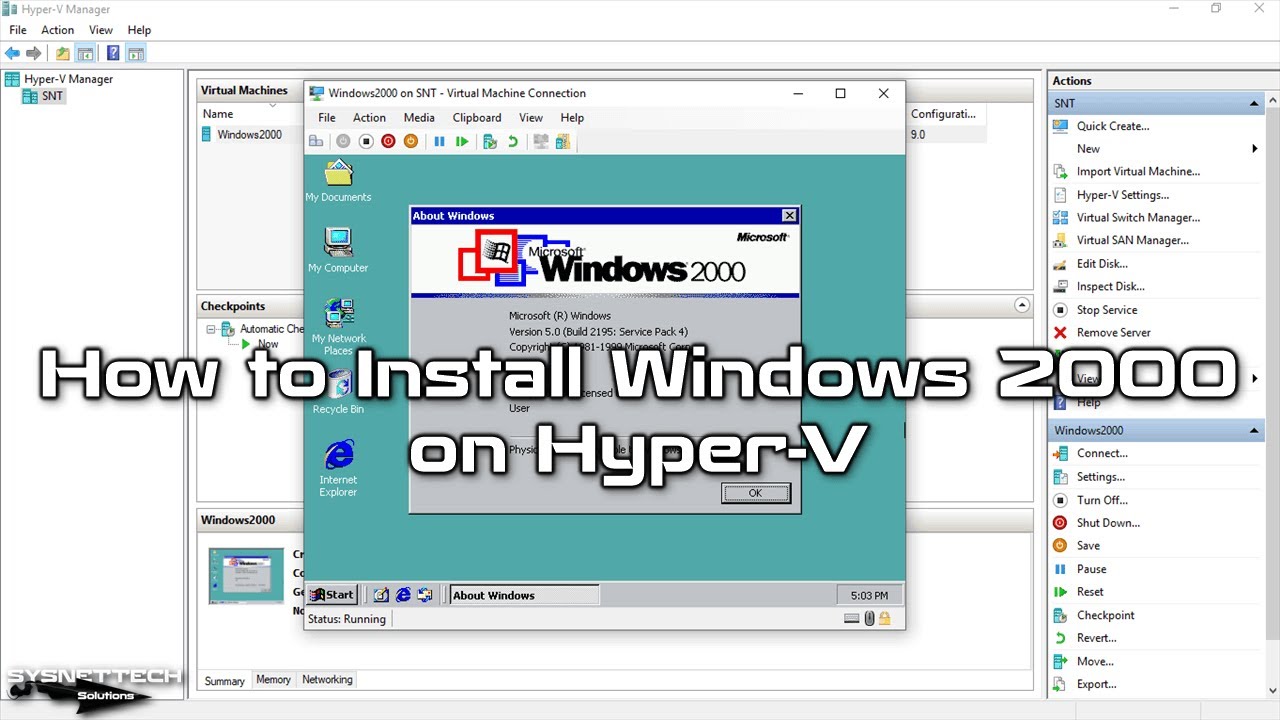Click the lock icon in VM Connection status bar
The image size is (1280, 720).
[887, 619]
